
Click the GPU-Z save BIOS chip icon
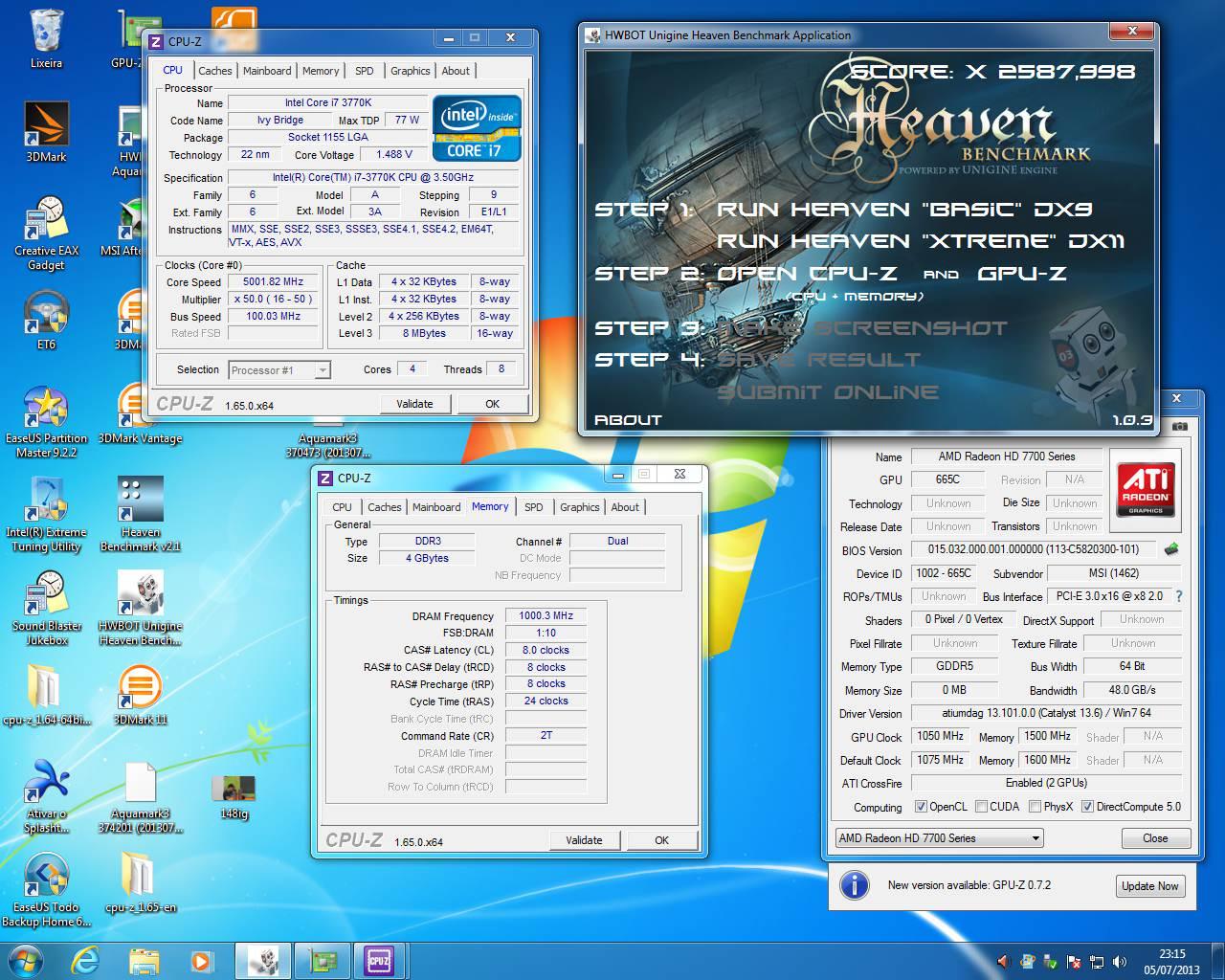[x=1170, y=549]
